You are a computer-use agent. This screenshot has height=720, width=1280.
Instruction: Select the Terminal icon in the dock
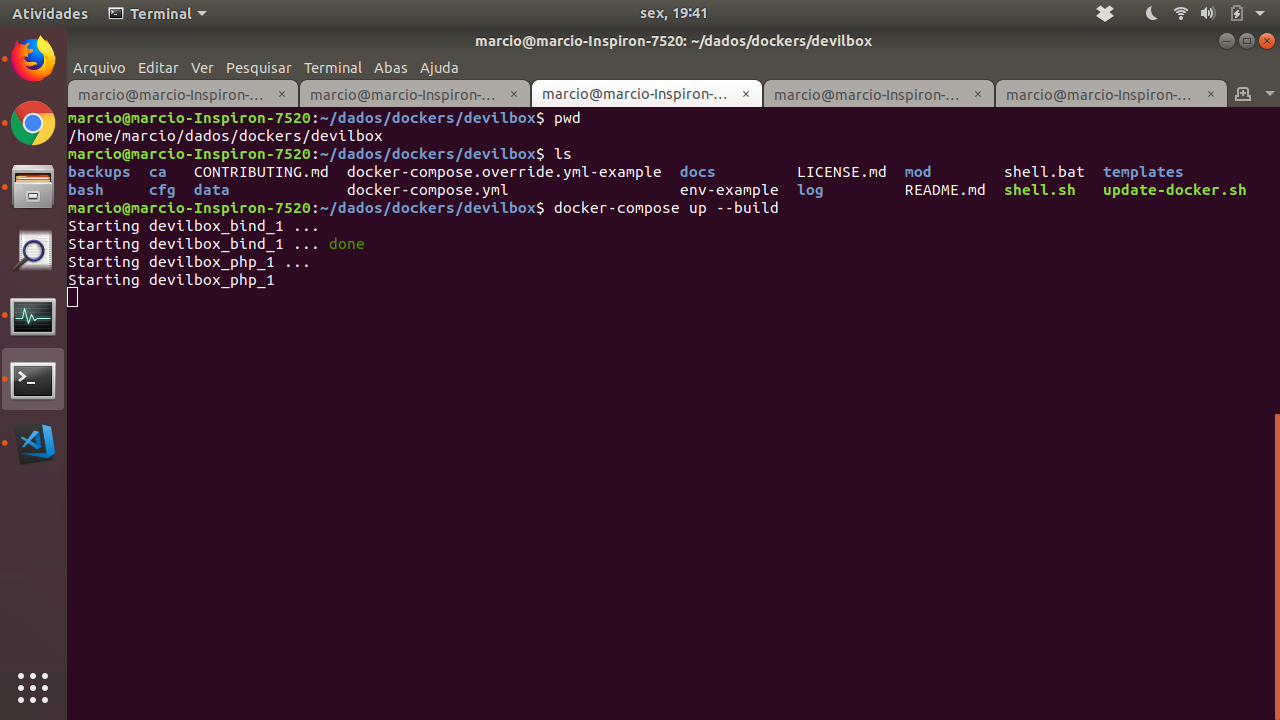[33, 380]
